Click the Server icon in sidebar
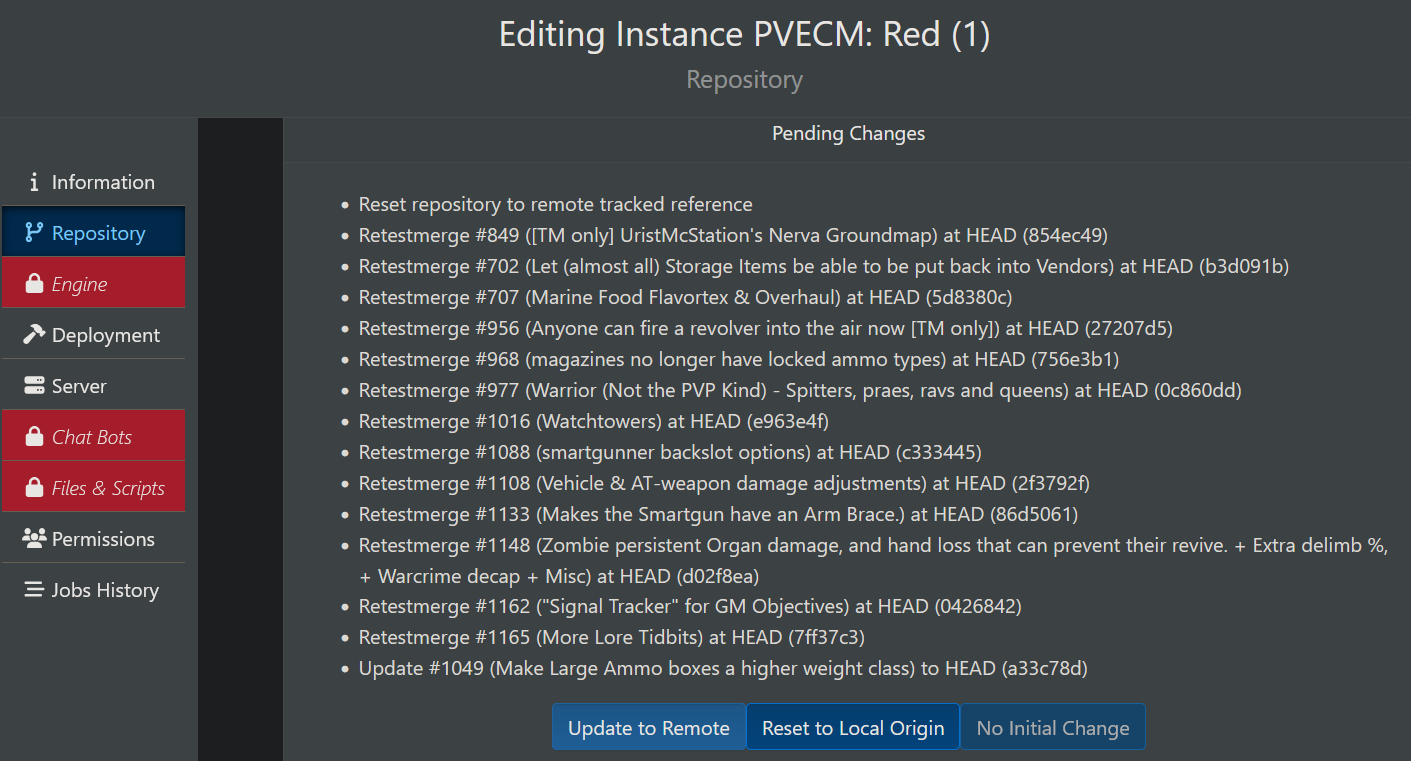Screen dimensions: 1411x761 34,386
